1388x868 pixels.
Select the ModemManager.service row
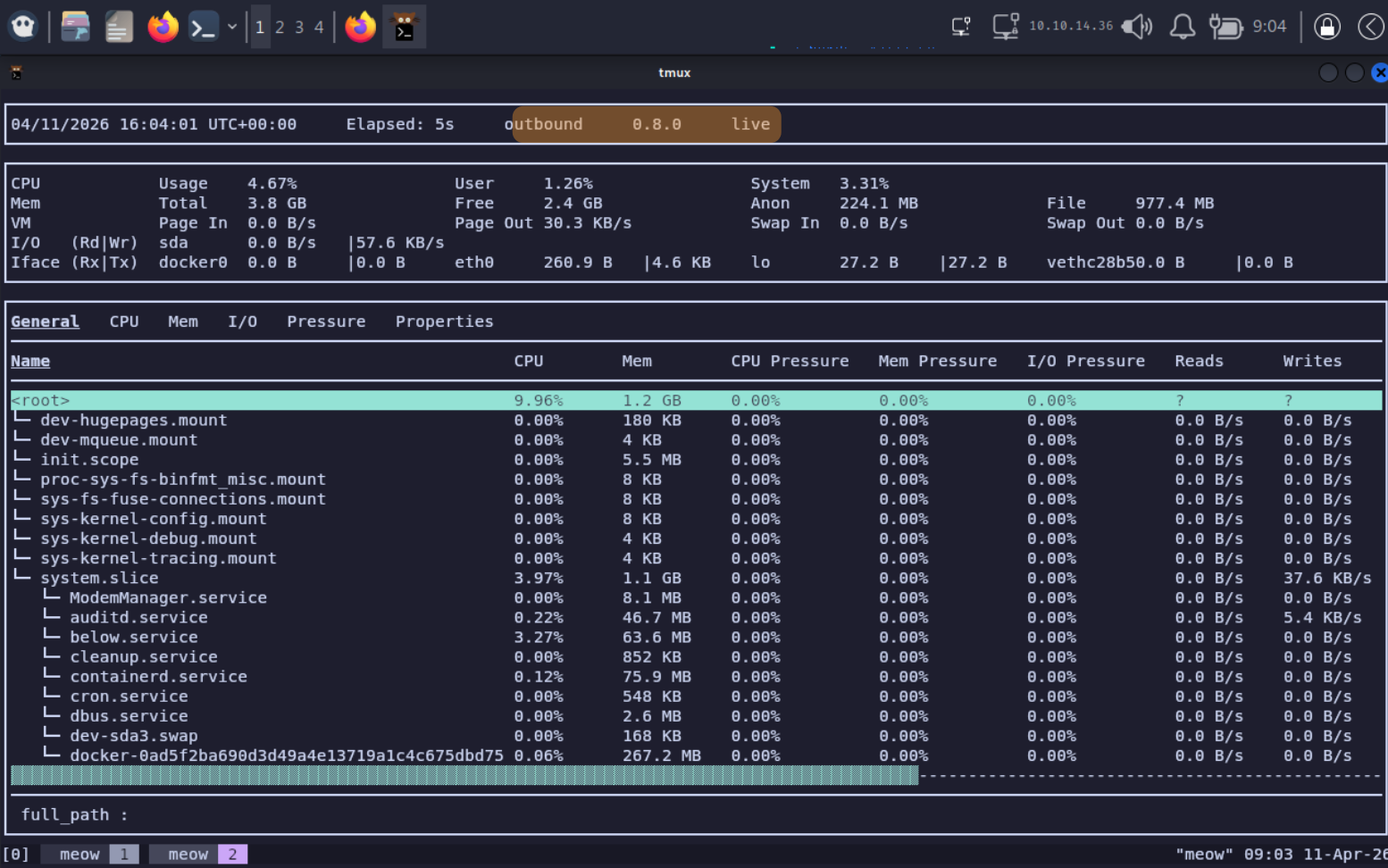tap(696, 597)
